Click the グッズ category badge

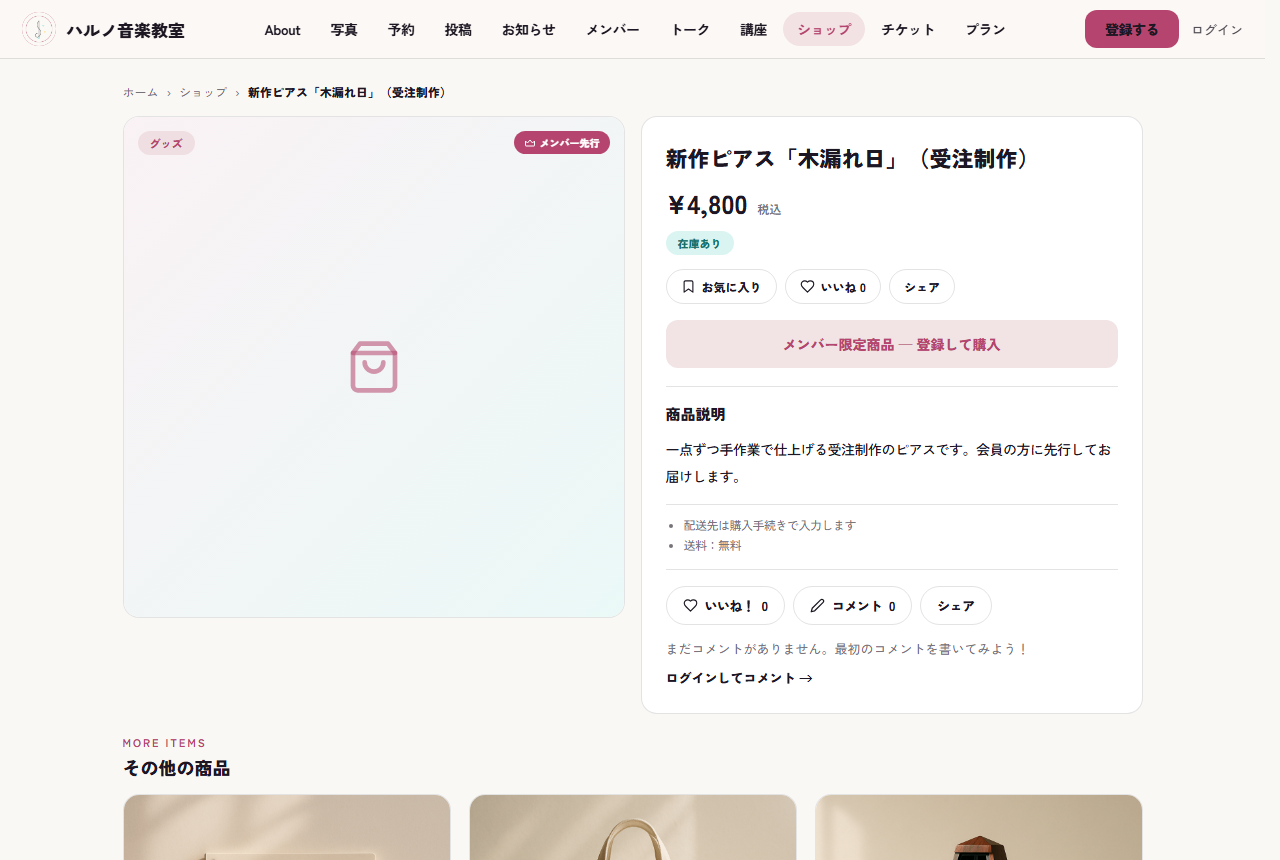166,143
